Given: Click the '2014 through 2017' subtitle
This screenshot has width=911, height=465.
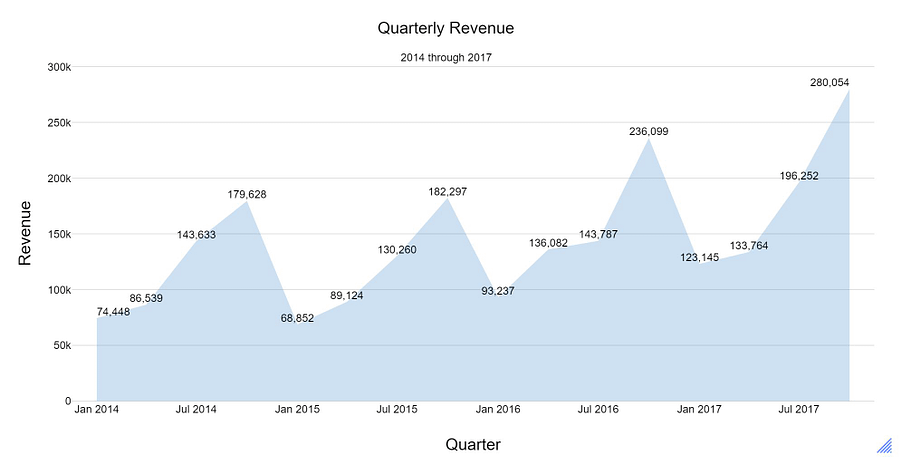Looking at the screenshot, I should (446, 58).
